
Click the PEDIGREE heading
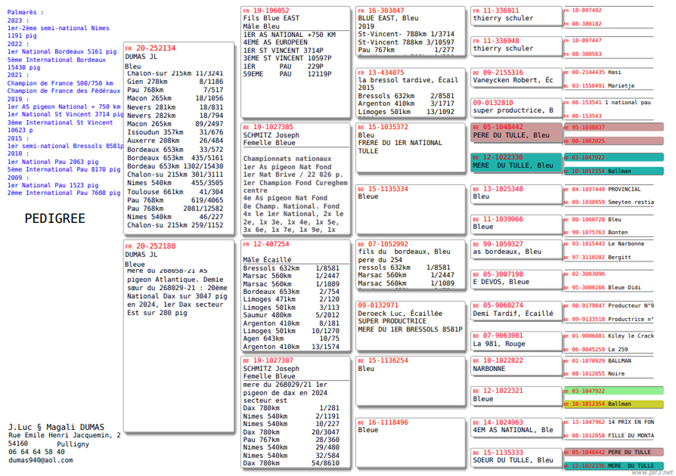[x=55, y=219]
